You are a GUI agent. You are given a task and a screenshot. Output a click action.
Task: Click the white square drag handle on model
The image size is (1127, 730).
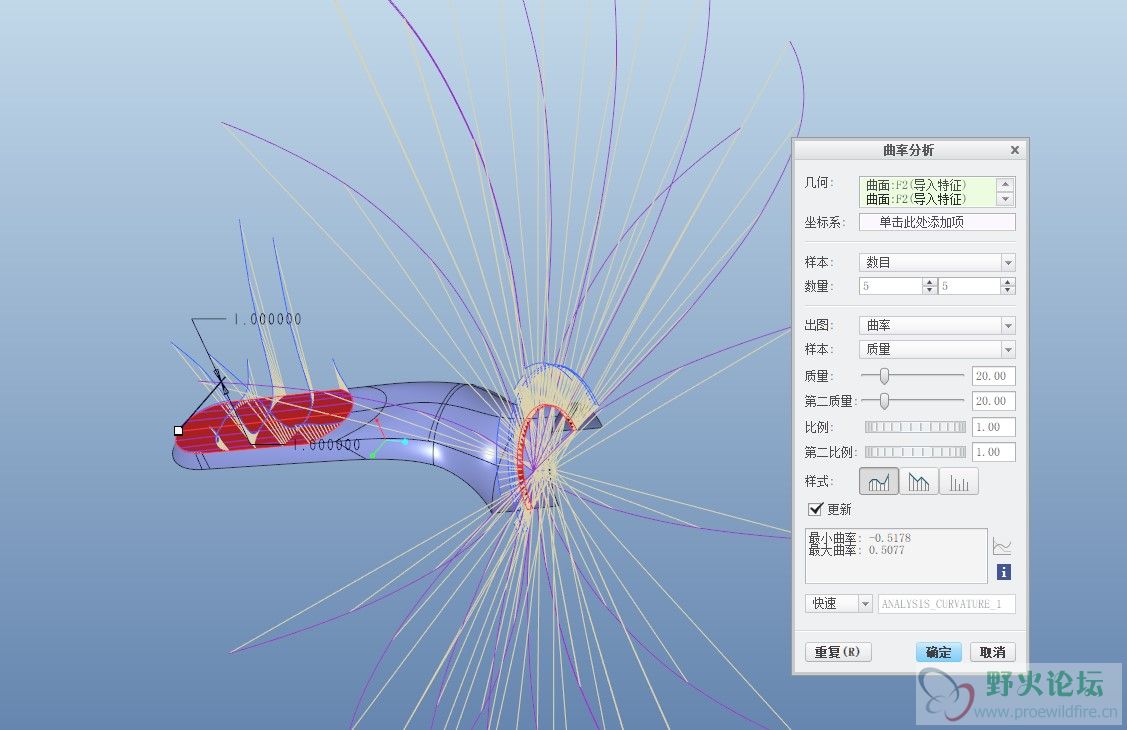(178, 430)
